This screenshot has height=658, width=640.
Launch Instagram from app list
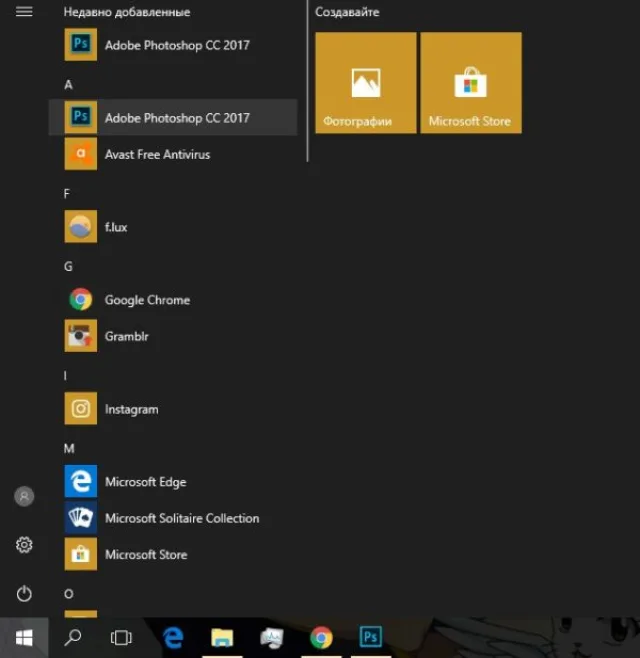pos(173,409)
